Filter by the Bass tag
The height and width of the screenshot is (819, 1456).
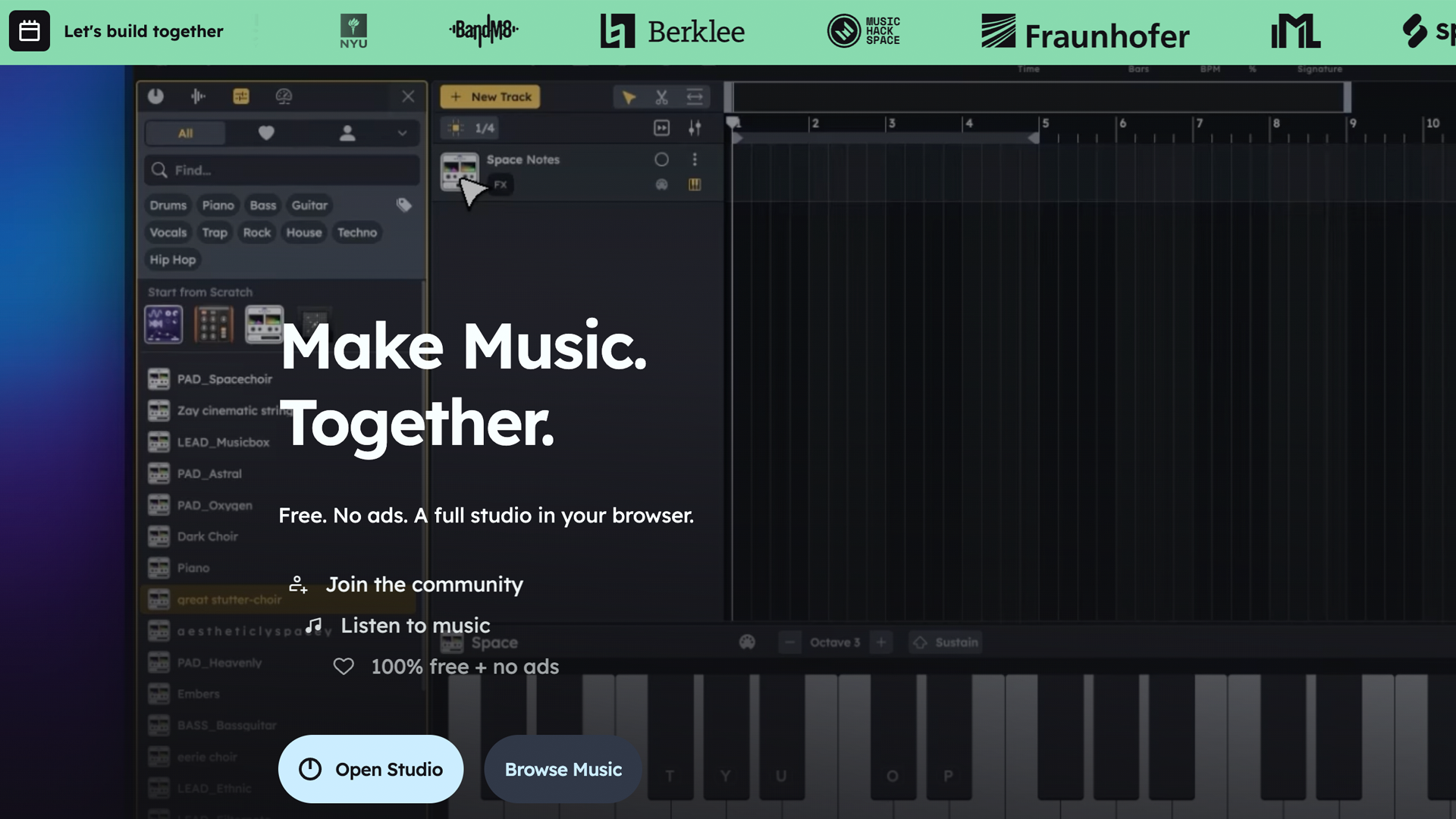(263, 205)
